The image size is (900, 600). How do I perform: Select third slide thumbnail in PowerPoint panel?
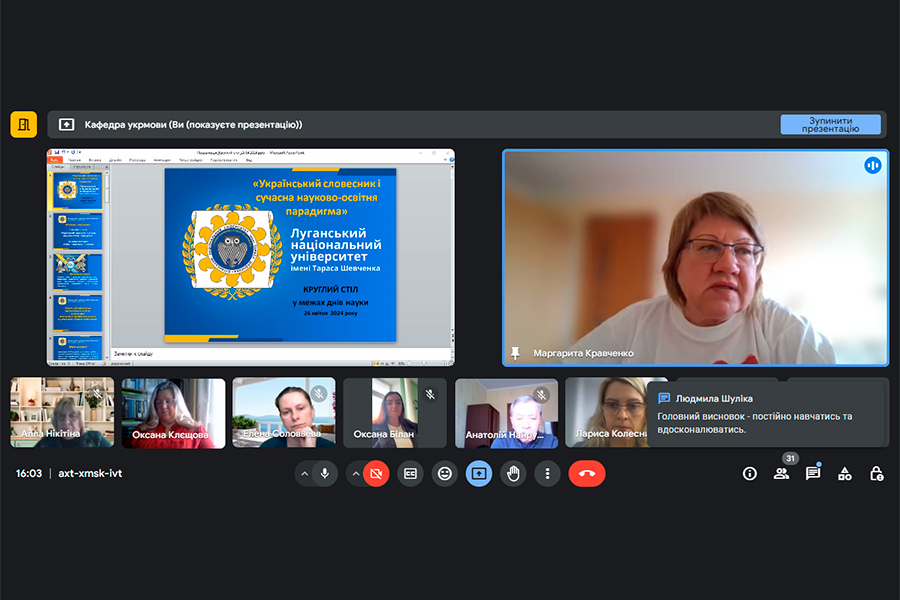pyautogui.click(x=77, y=272)
